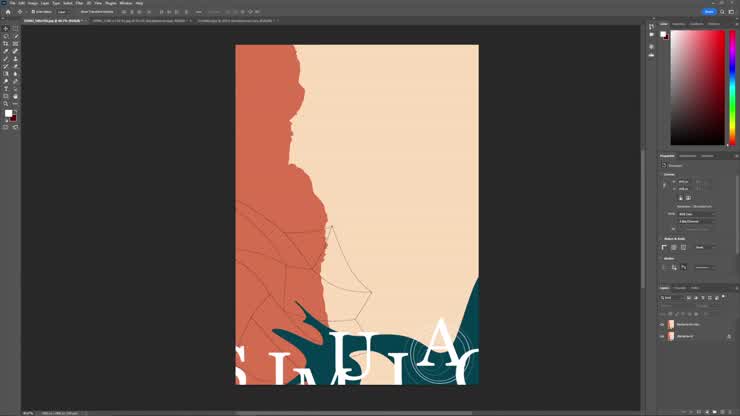740x416 pixels.
Task: Open the RGB Color mode dropdown
Action: tap(696, 214)
